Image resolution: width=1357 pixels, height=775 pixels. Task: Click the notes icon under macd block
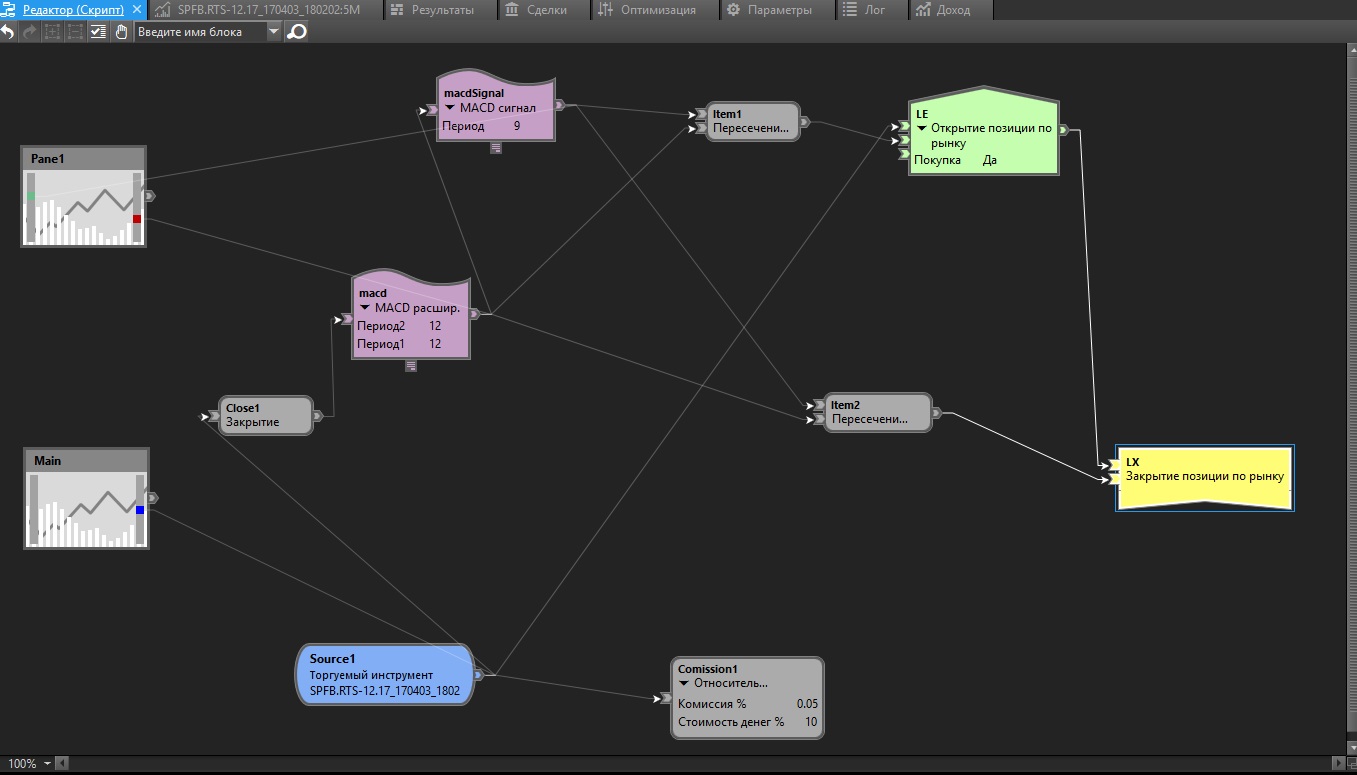411,366
